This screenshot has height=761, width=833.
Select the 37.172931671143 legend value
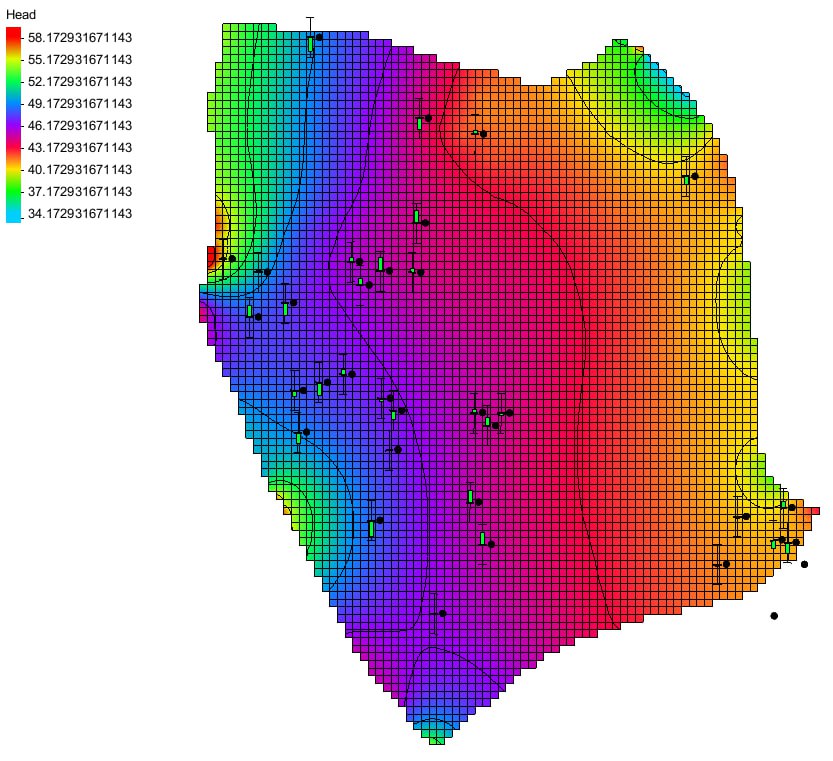[x=80, y=192]
